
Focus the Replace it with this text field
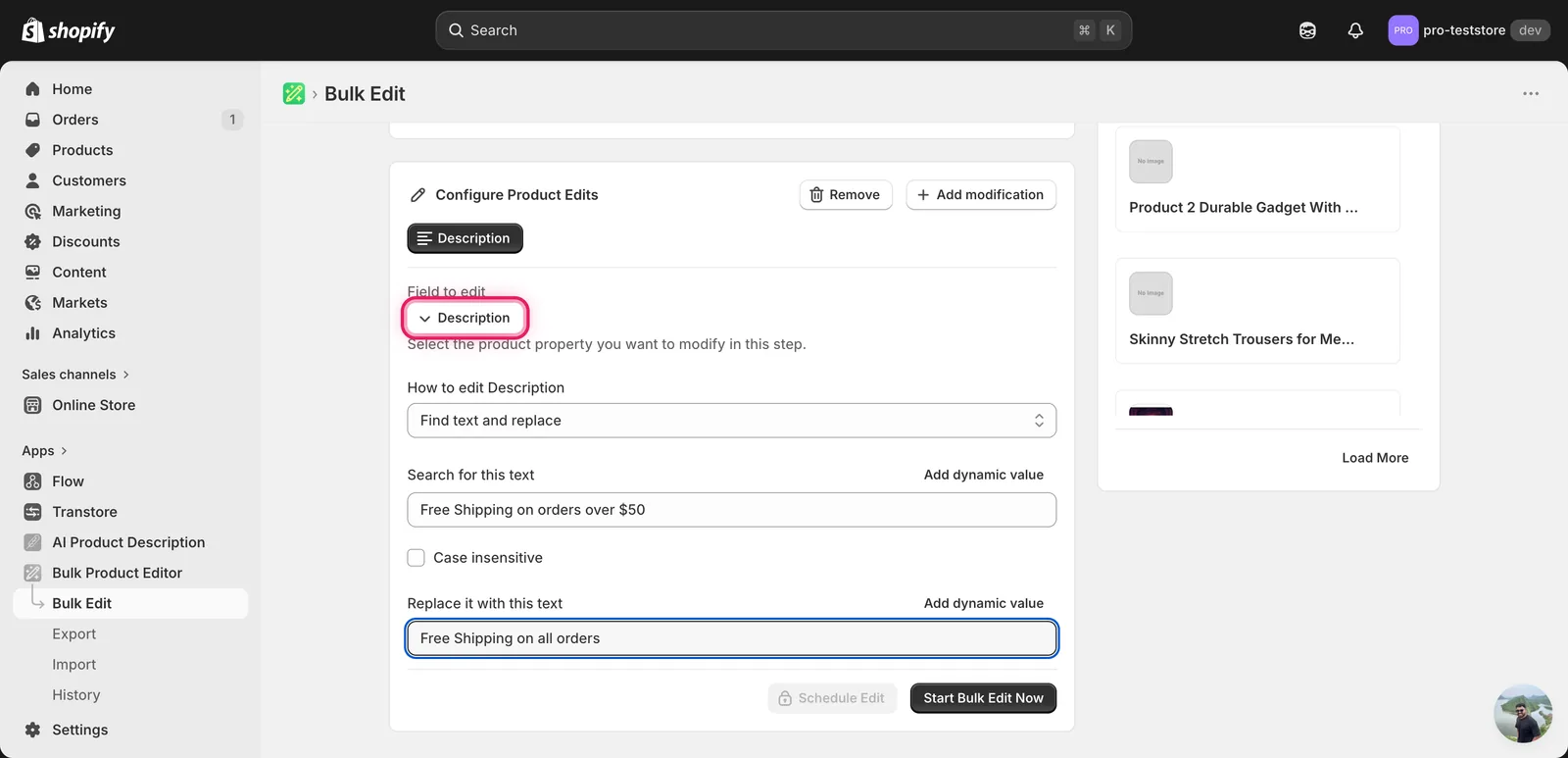(732, 638)
